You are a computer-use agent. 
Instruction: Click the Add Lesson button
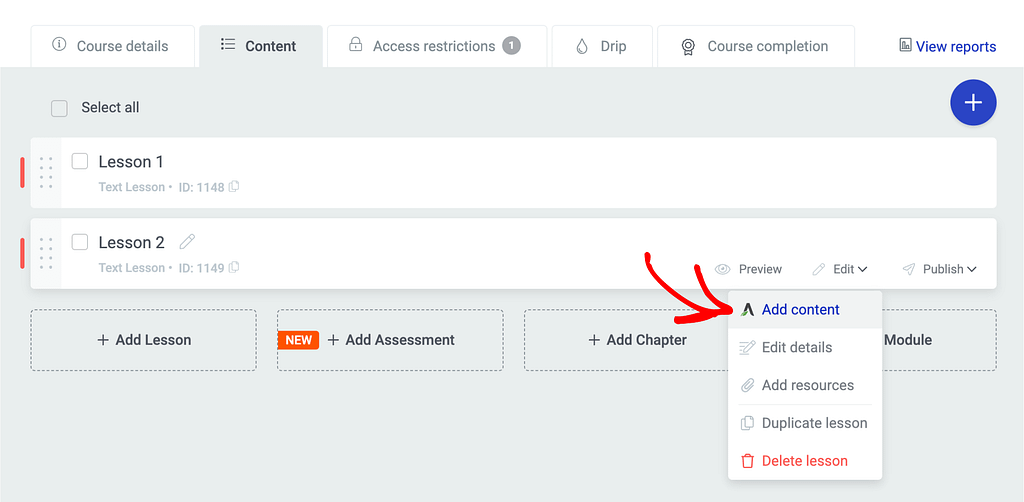pos(143,340)
